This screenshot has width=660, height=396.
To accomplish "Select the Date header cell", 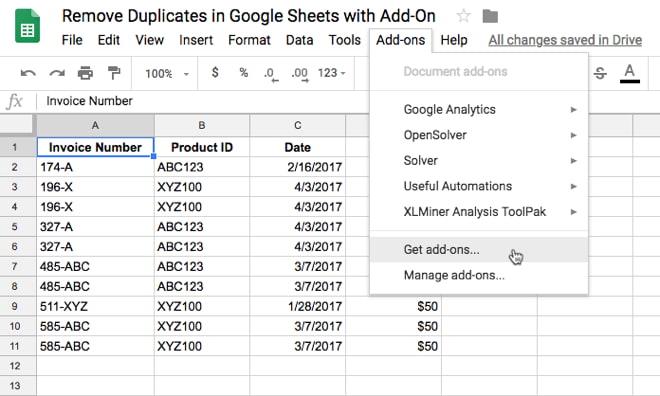I will coord(298,147).
